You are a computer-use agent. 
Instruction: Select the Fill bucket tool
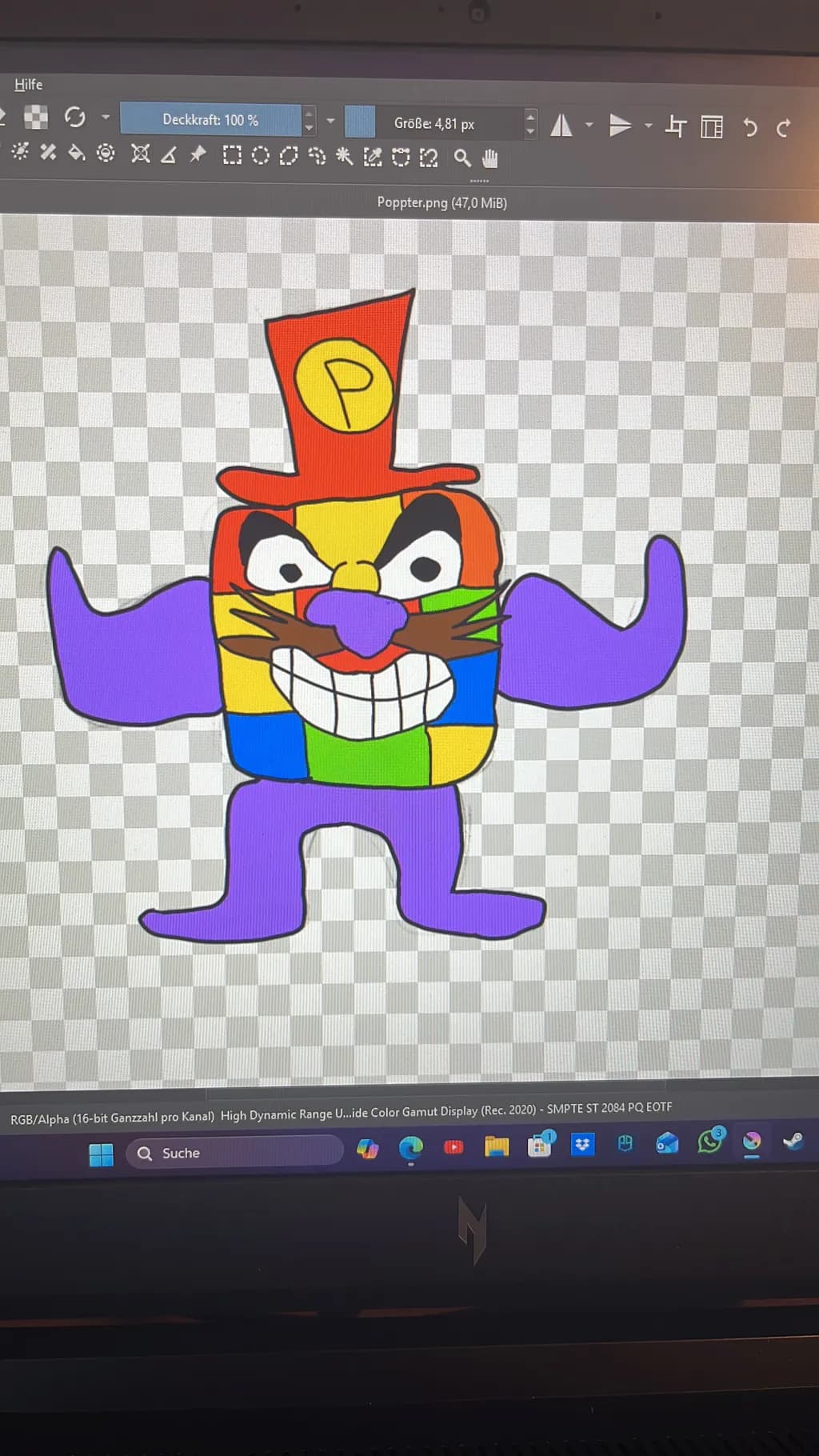77,152
